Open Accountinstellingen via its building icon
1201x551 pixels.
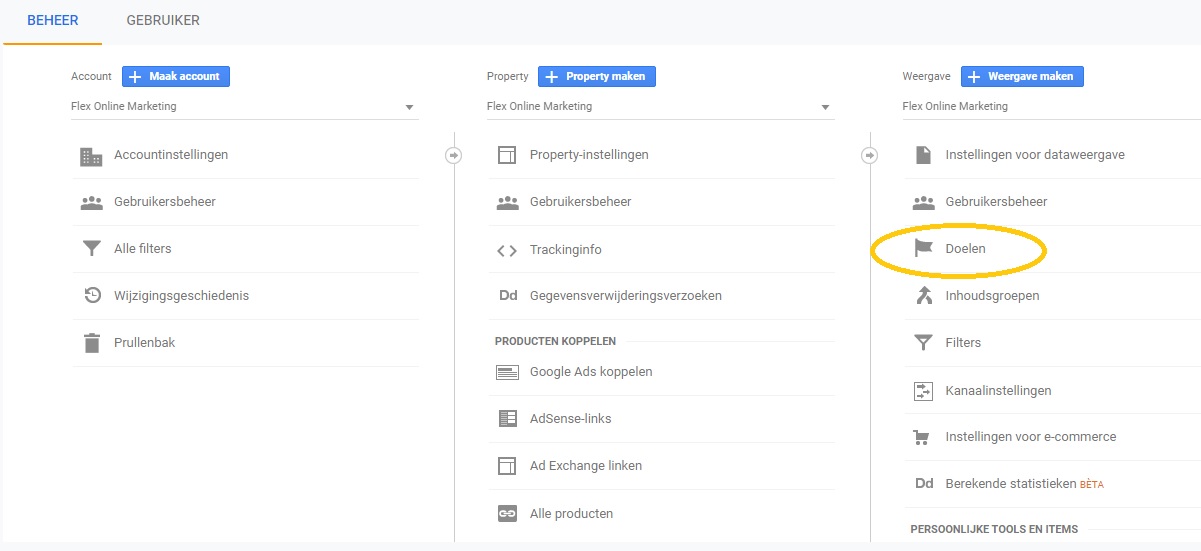click(x=92, y=156)
